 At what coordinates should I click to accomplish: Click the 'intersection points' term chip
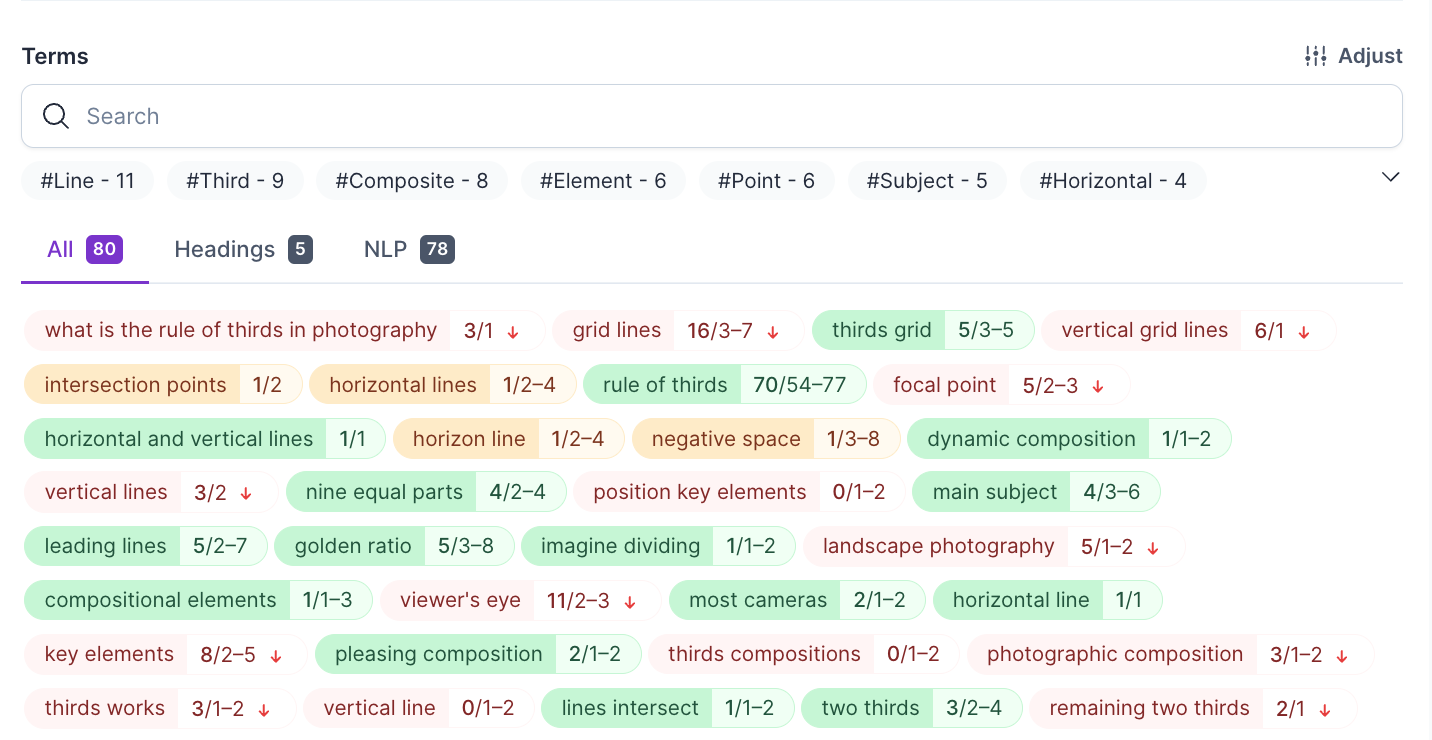pyautogui.click(x=135, y=385)
